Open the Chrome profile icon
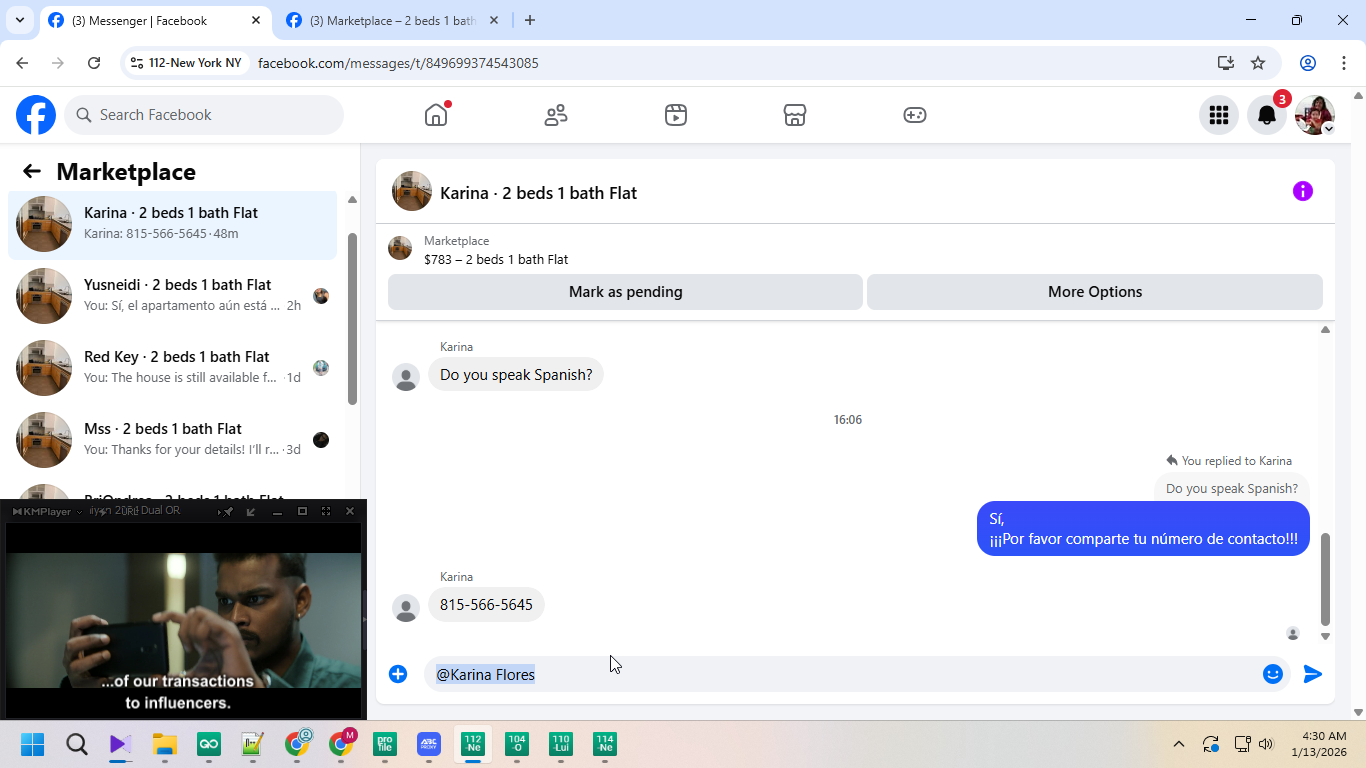 (1308, 63)
